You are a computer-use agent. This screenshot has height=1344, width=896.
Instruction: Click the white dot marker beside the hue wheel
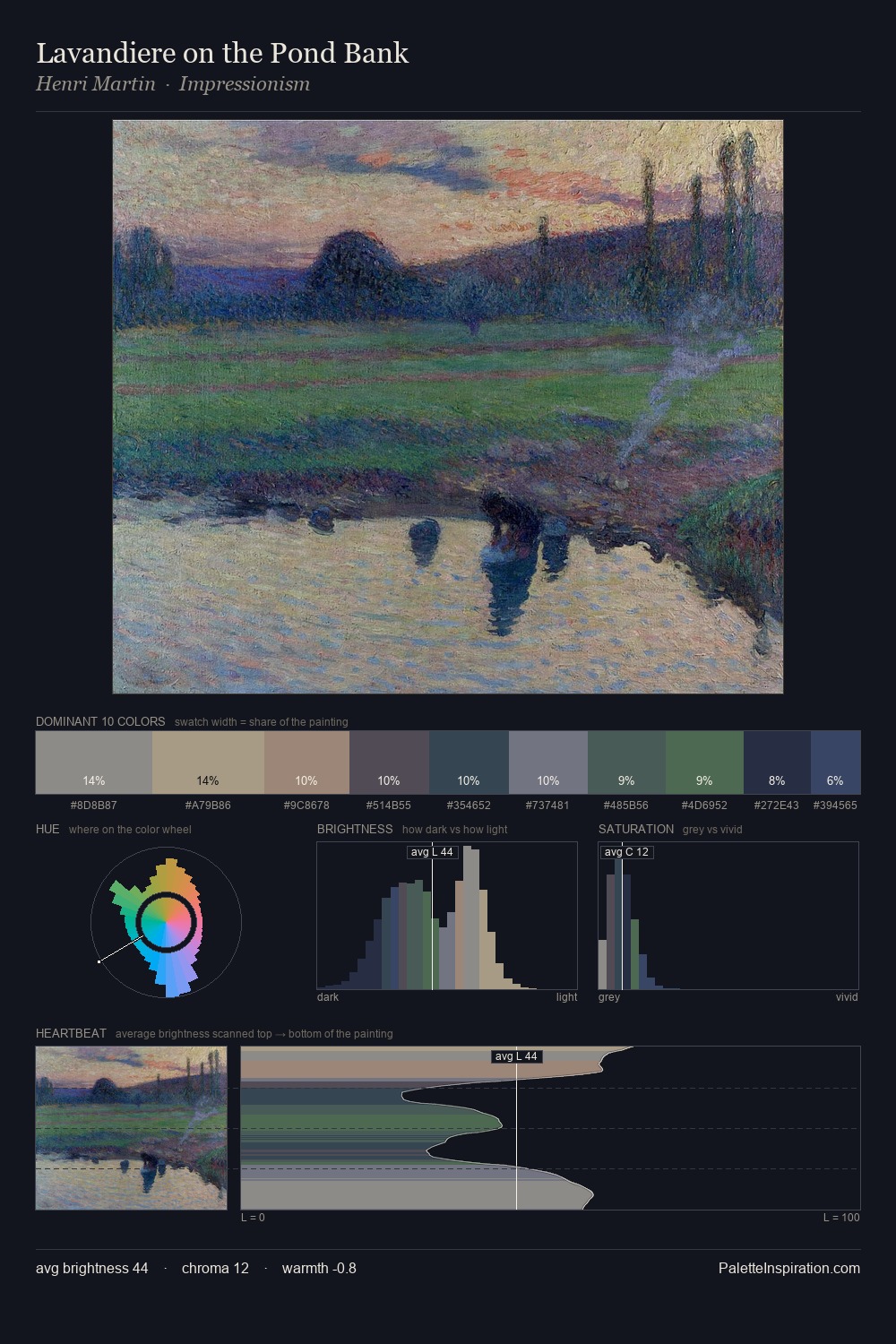[x=99, y=961]
